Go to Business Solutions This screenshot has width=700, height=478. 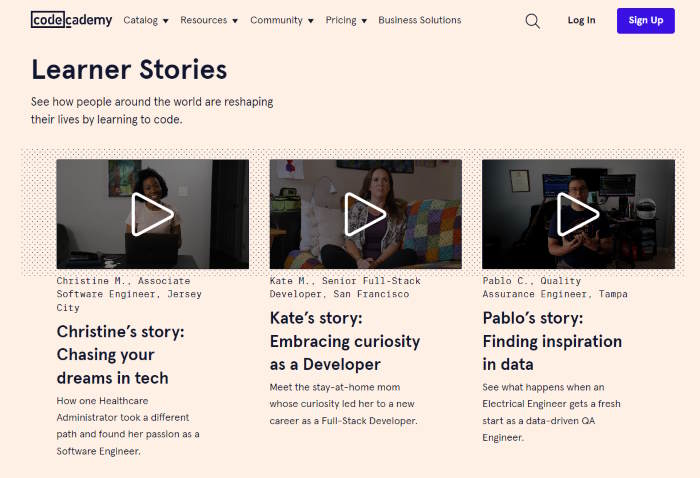pos(420,20)
